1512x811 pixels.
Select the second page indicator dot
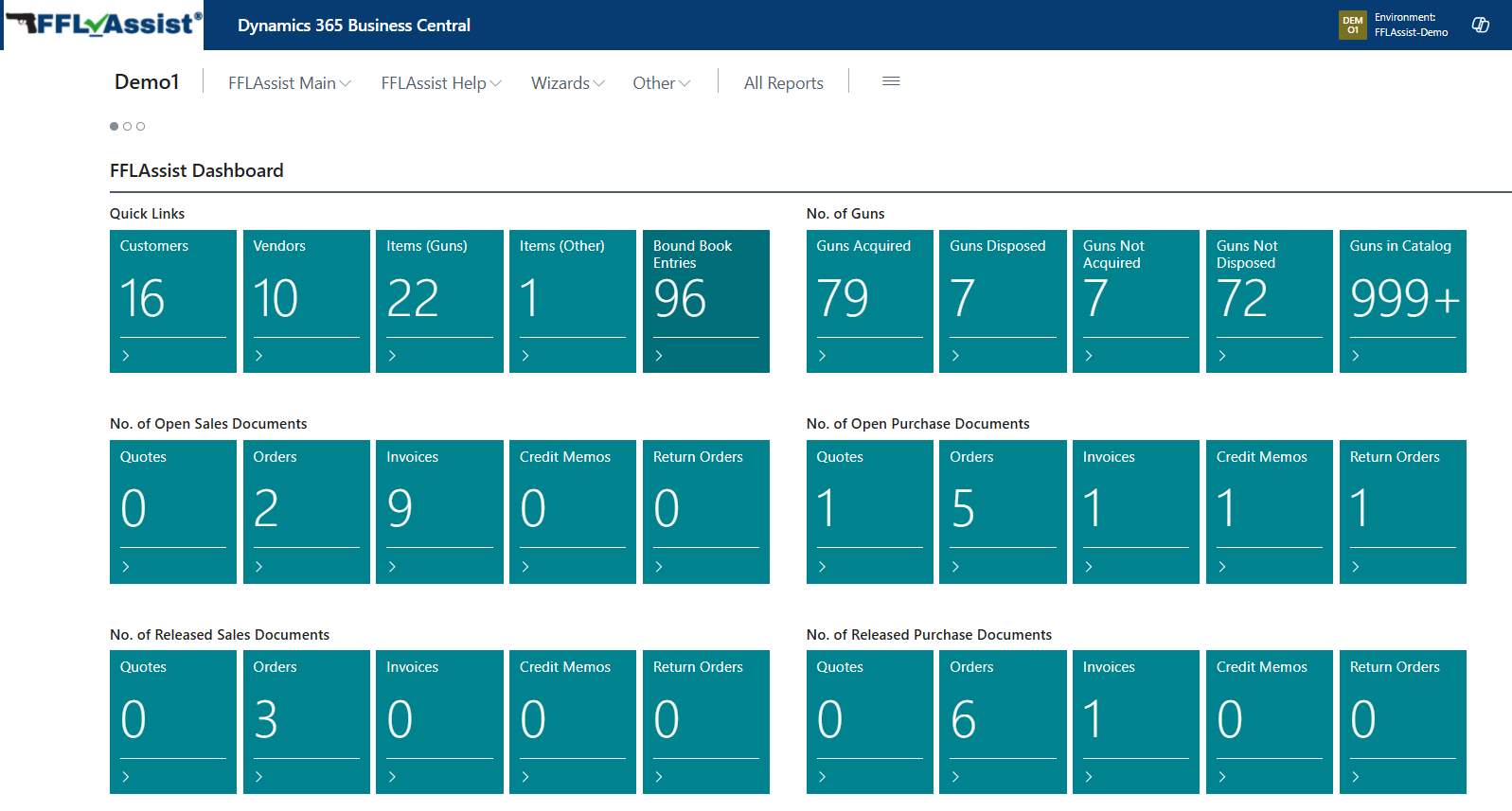pos(128,126)
